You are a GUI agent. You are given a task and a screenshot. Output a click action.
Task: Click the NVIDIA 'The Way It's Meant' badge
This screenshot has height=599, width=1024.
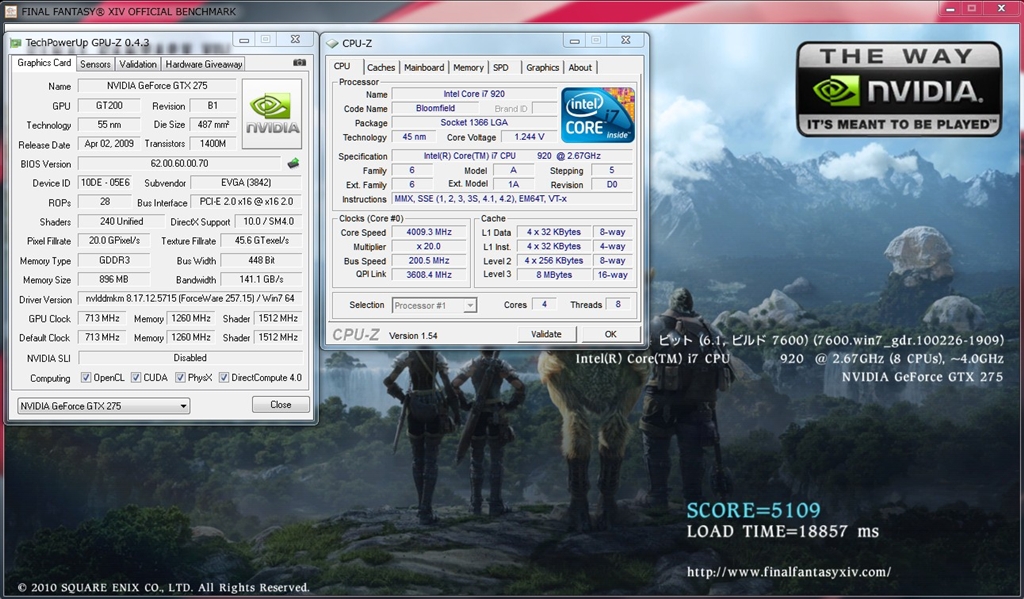coord(898,89)
